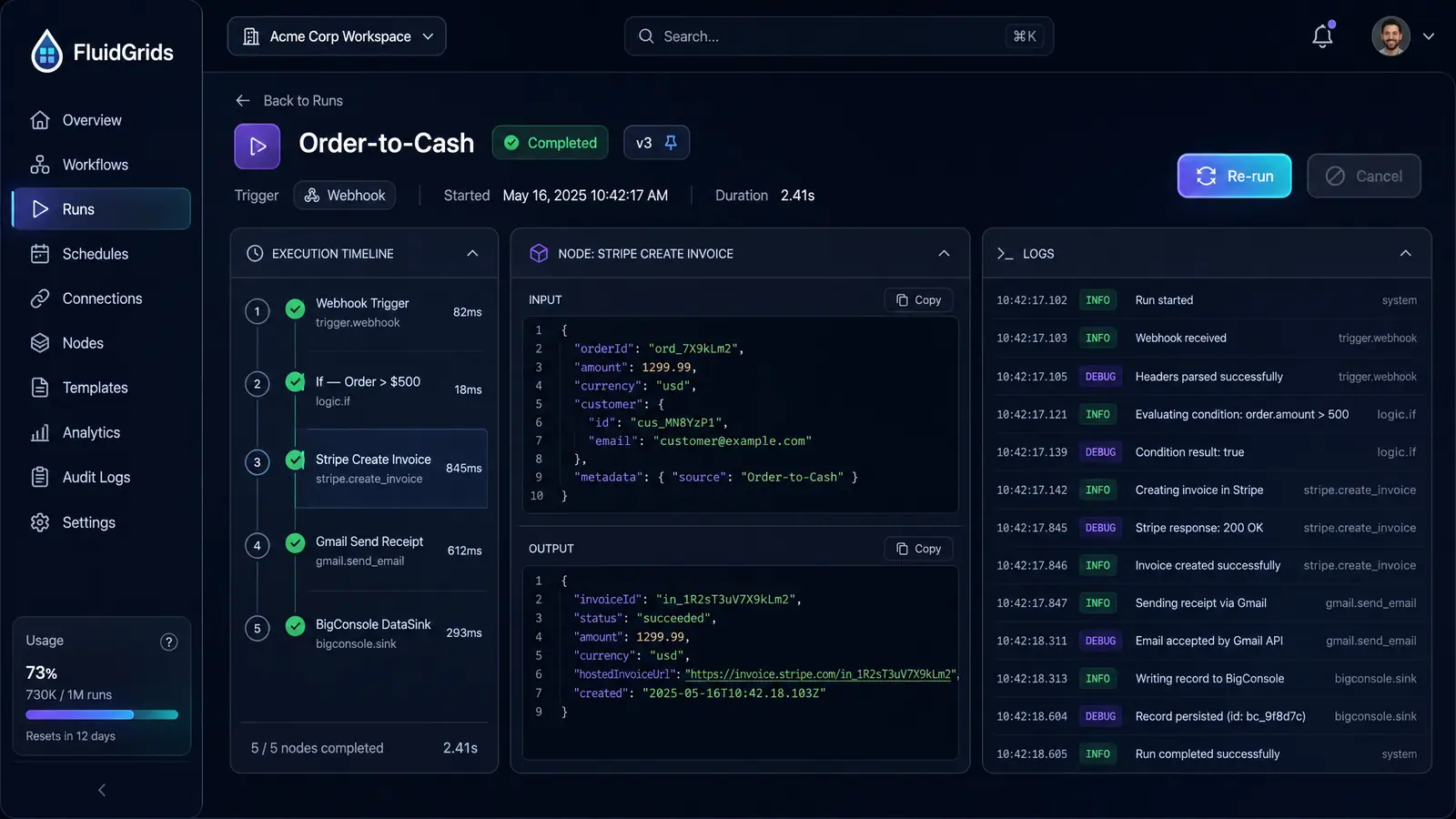The height and width of the screenshot is (819, 1456).
Task: Select Runs in the sidebar
Action: pyautogui.click(x=101, y=209)
